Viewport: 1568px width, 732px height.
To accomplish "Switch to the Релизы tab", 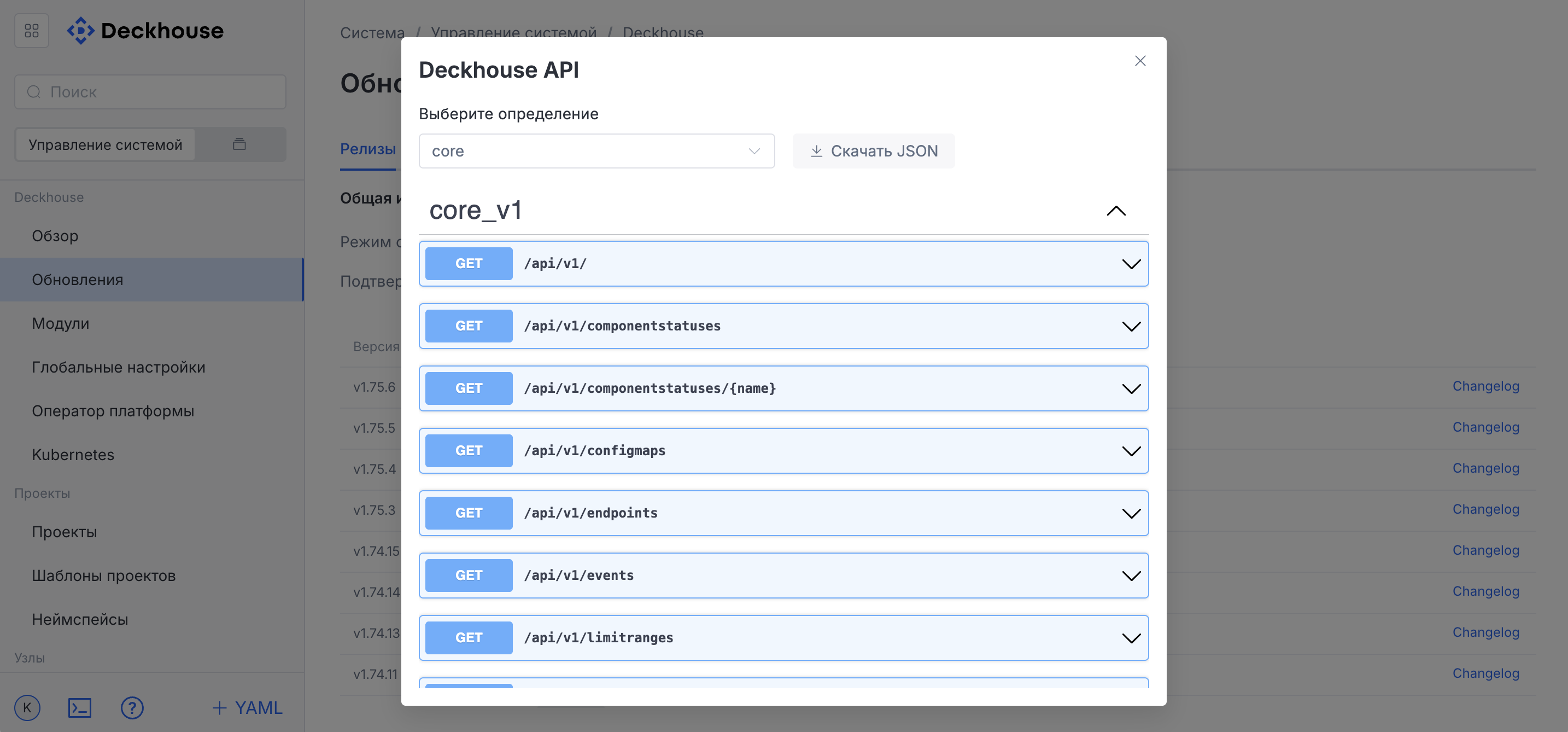I will (367, 149).
